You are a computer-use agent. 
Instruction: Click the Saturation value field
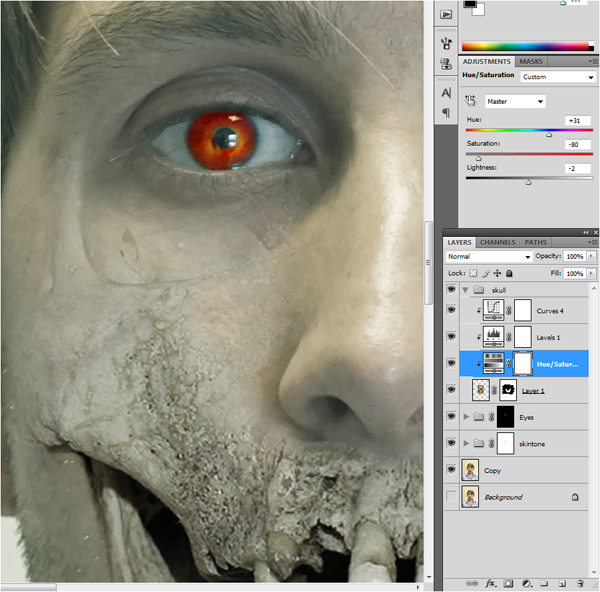point(578,144)
